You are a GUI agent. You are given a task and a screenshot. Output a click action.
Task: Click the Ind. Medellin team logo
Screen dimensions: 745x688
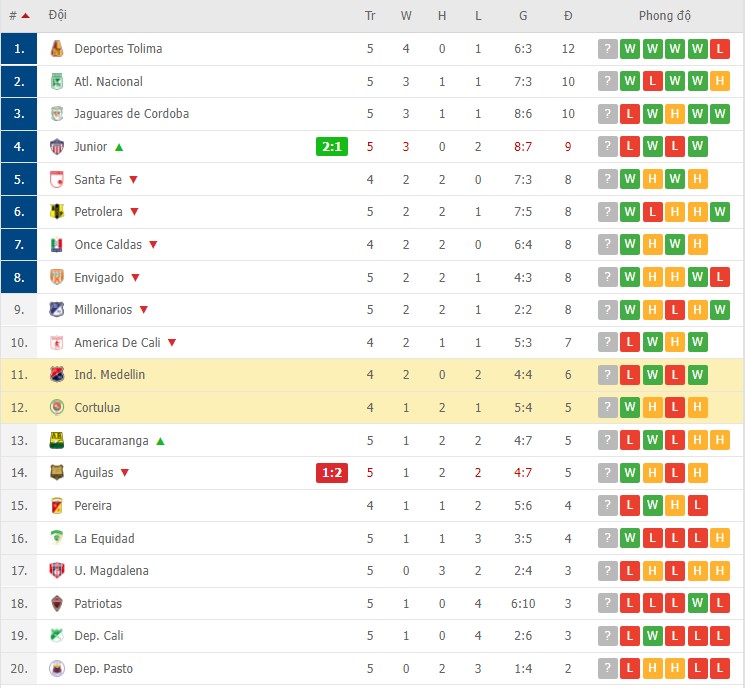(57, 375)
